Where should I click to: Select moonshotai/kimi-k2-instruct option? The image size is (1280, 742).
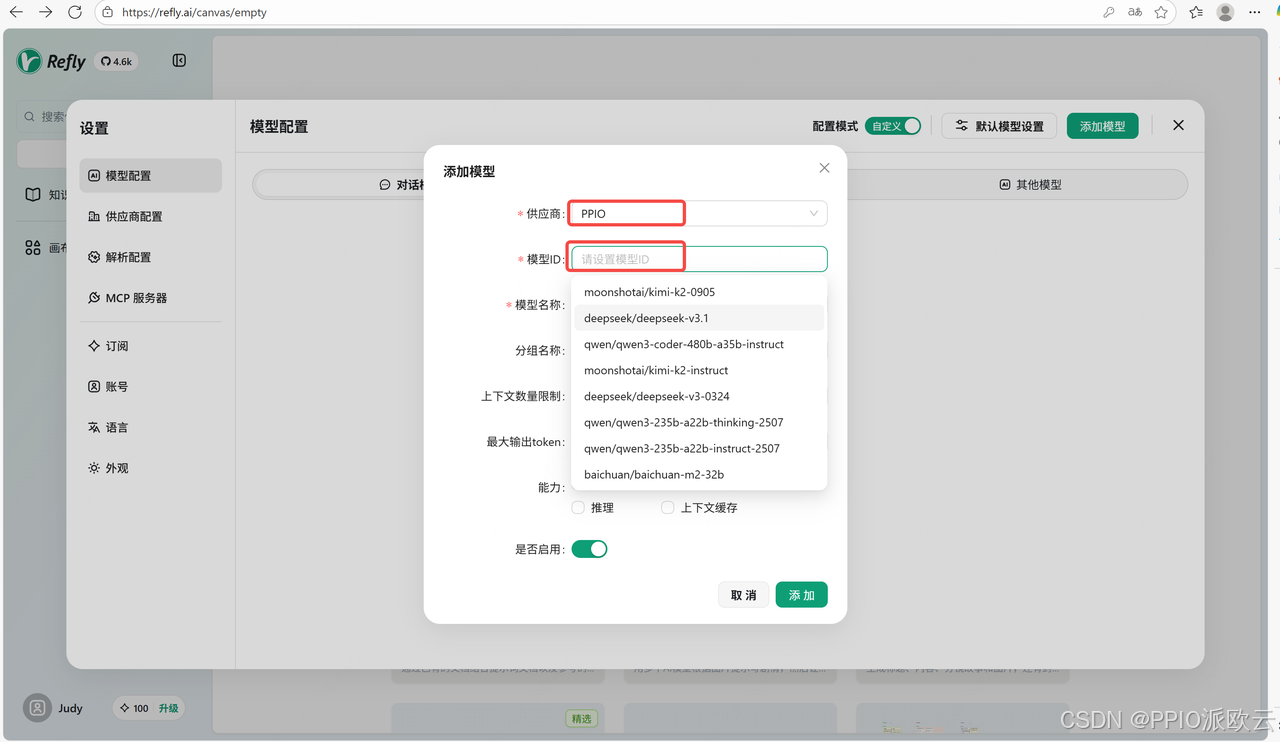pyautogui.click(x=699, y=370)
